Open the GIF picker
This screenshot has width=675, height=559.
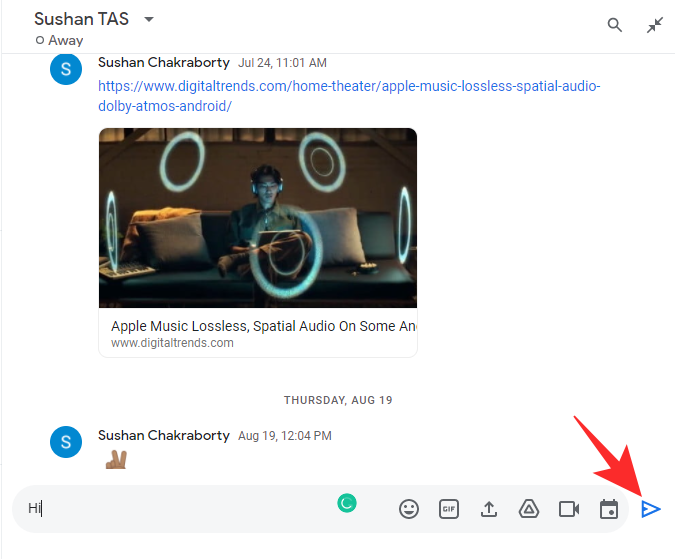(449, 509)
